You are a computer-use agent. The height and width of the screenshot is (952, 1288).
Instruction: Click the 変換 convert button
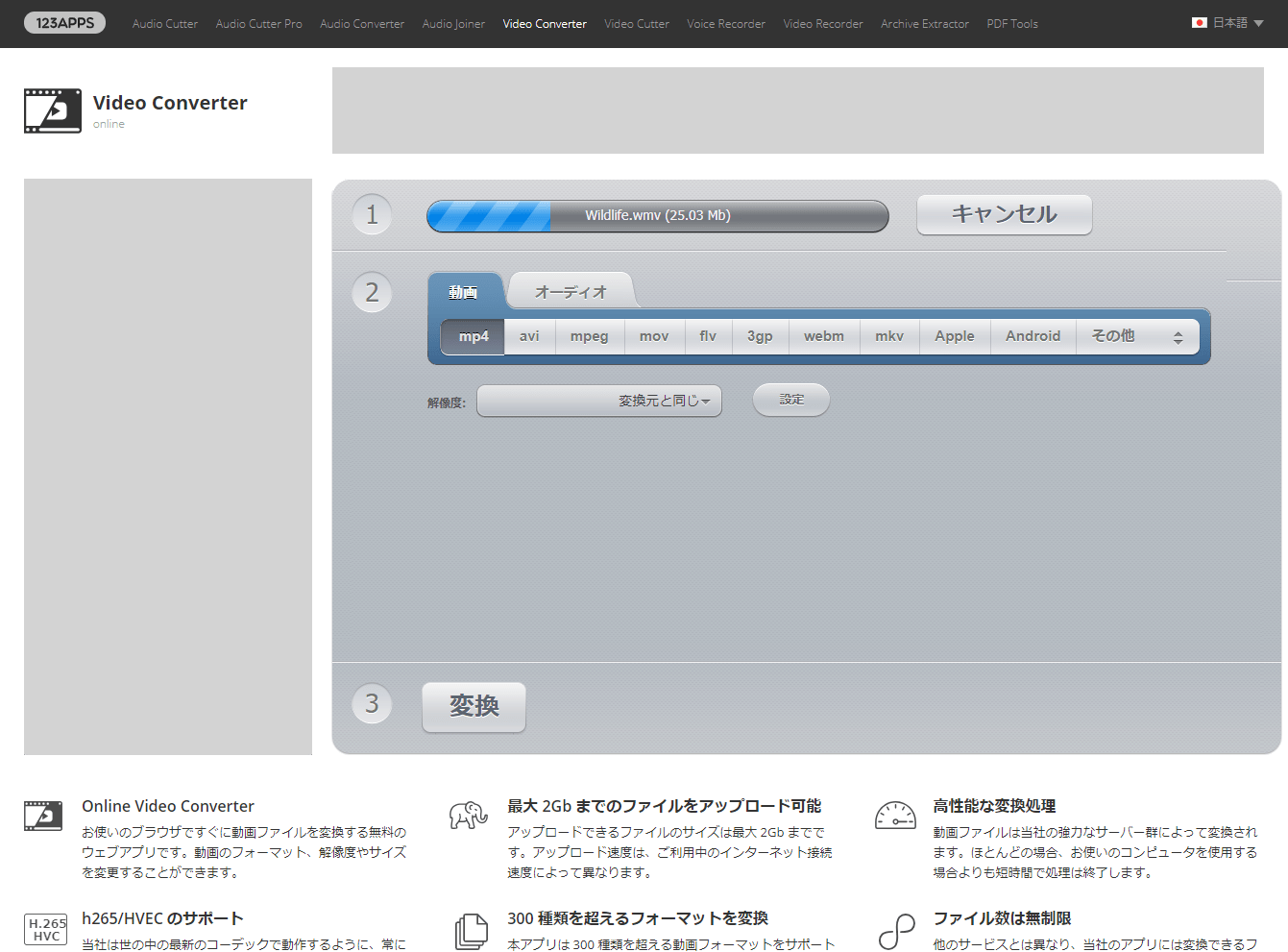474,707
